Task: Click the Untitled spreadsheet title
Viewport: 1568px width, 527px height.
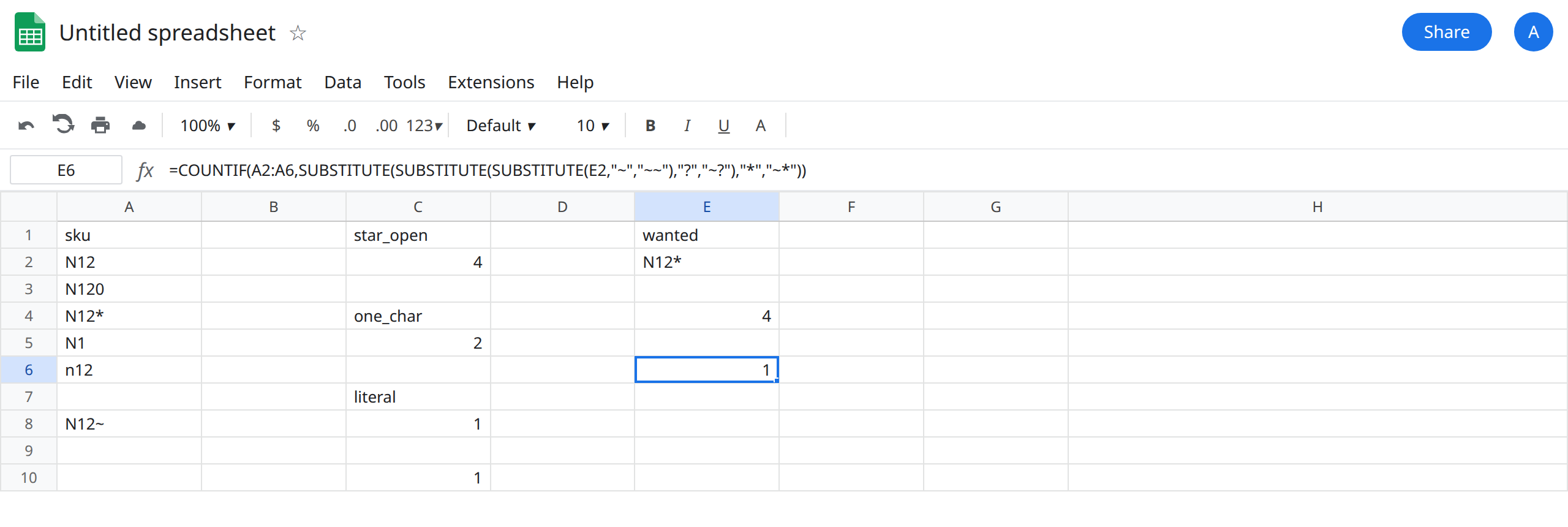Action: pyautogui.click(x=167, y=32)
